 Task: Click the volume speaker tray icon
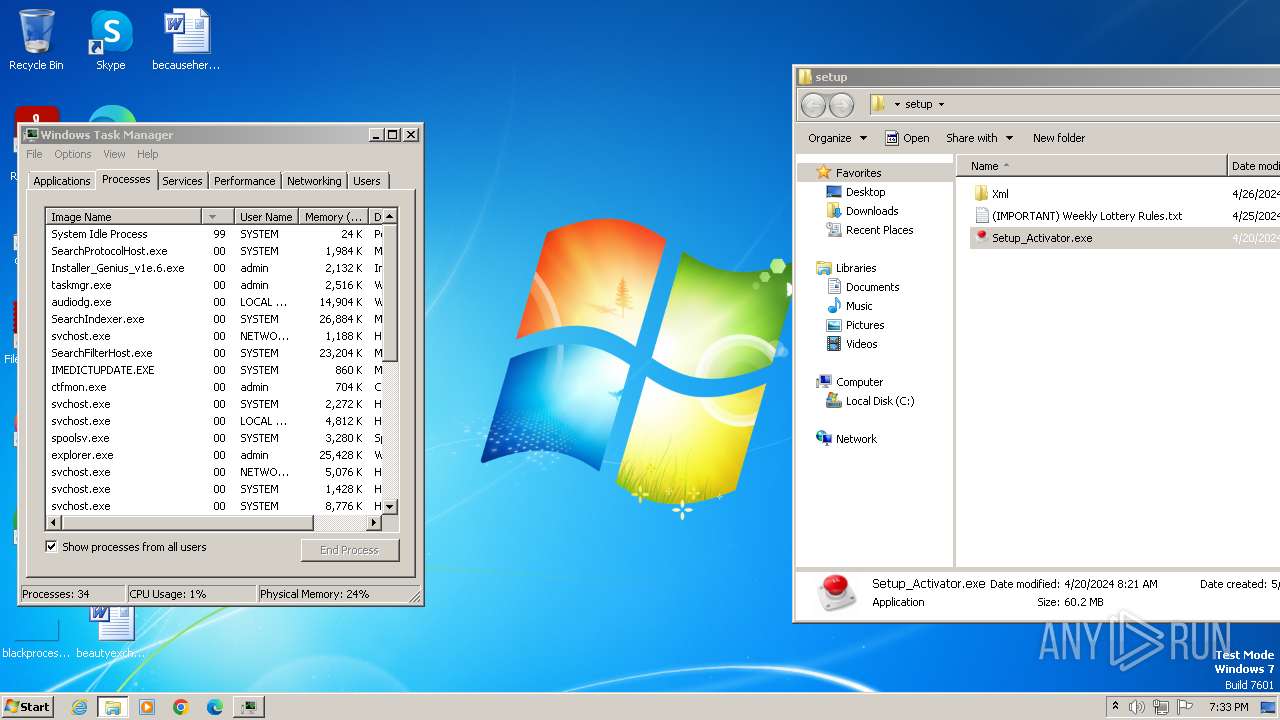1137,707
